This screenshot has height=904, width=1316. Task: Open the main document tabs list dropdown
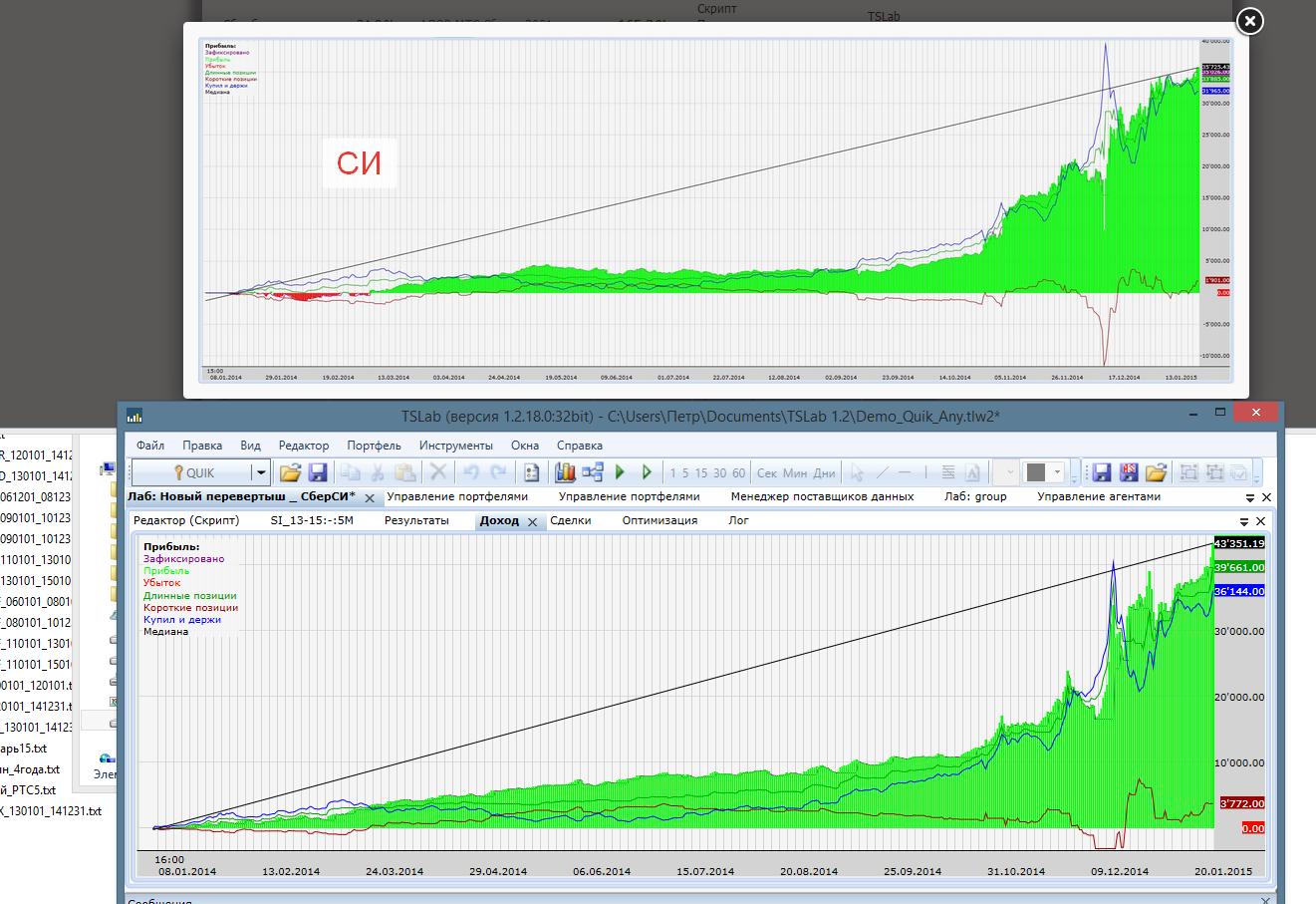click(1250, 497)
